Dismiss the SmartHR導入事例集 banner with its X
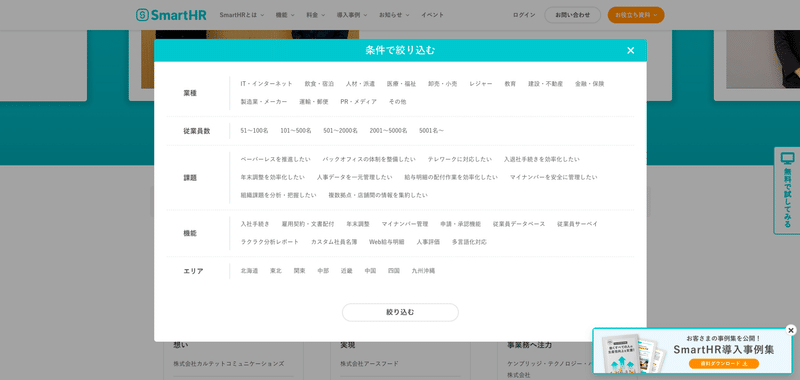The width and height of the screenshot is (800, 380). coord(791,331)
